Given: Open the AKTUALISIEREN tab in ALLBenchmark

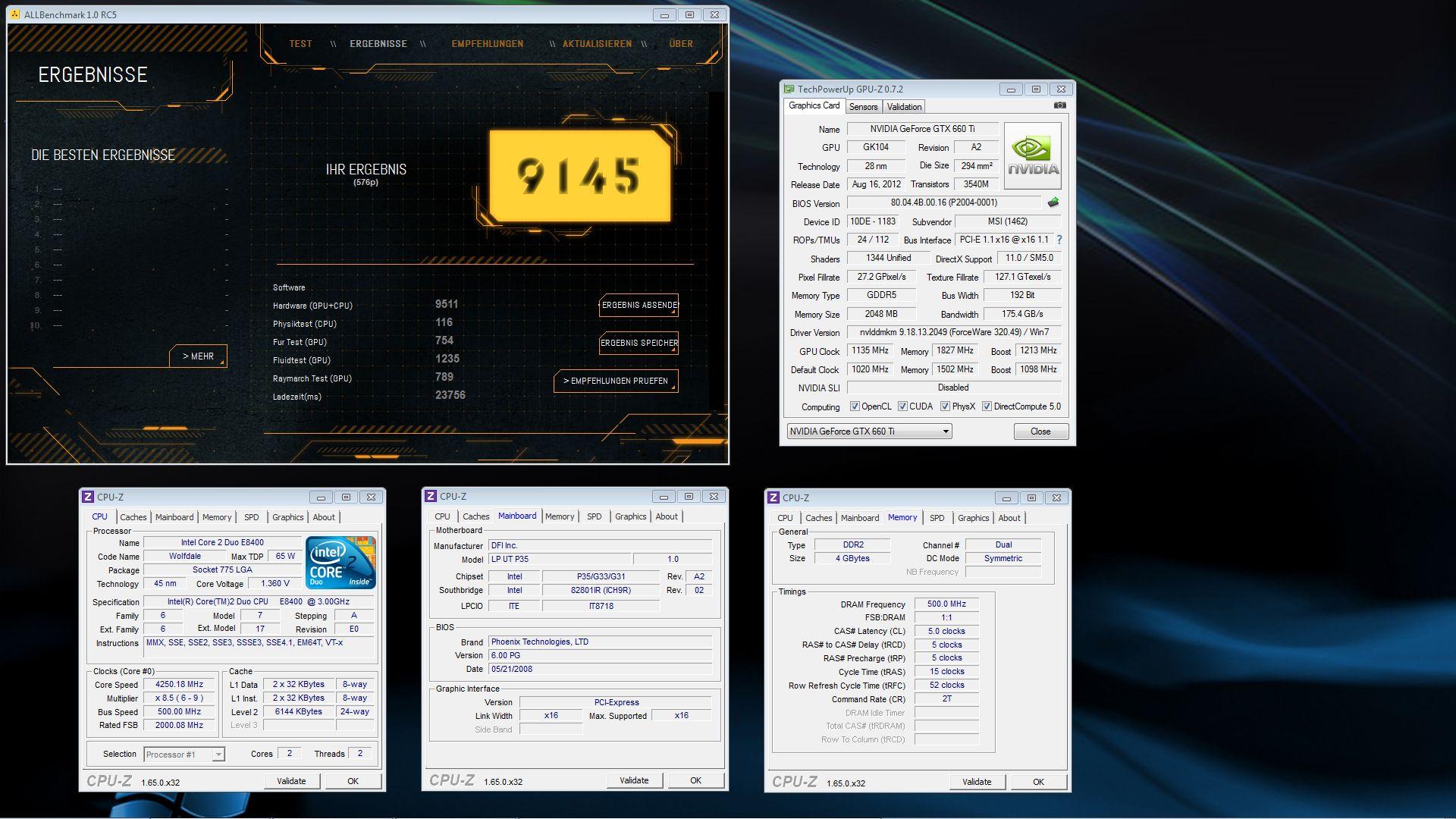Looking at the screenshot, I should click(597, 44).
